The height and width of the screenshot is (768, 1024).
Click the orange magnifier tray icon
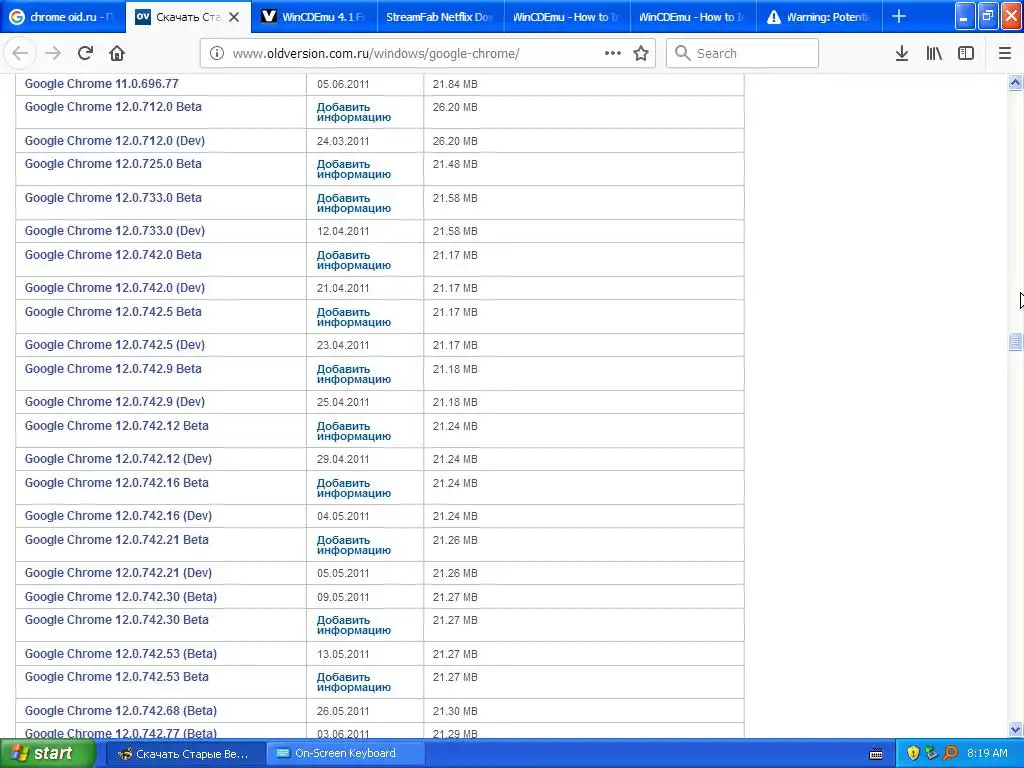[x=950, y=754]
